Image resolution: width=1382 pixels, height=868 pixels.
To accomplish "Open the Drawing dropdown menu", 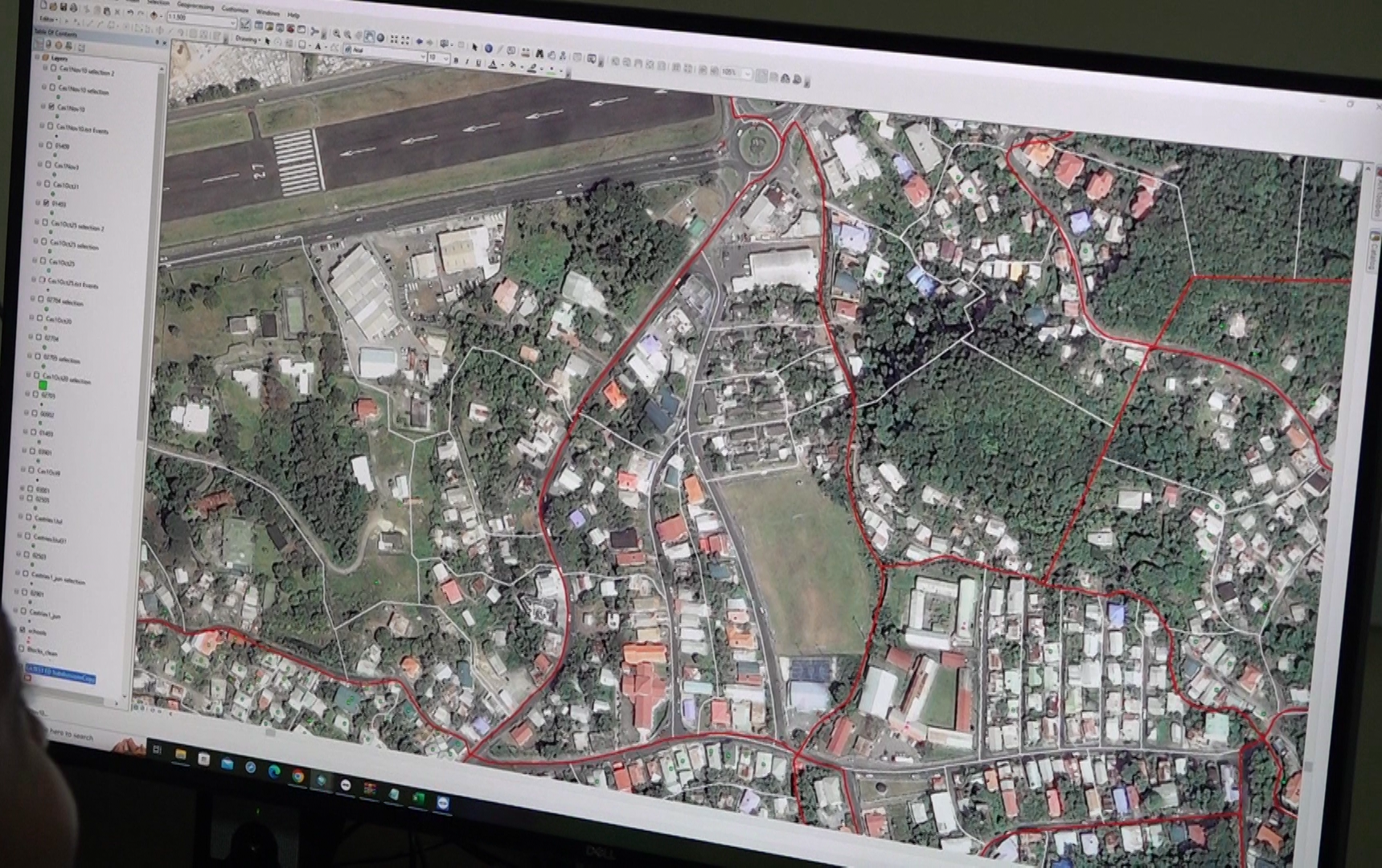I will click(x=248, y=38).
